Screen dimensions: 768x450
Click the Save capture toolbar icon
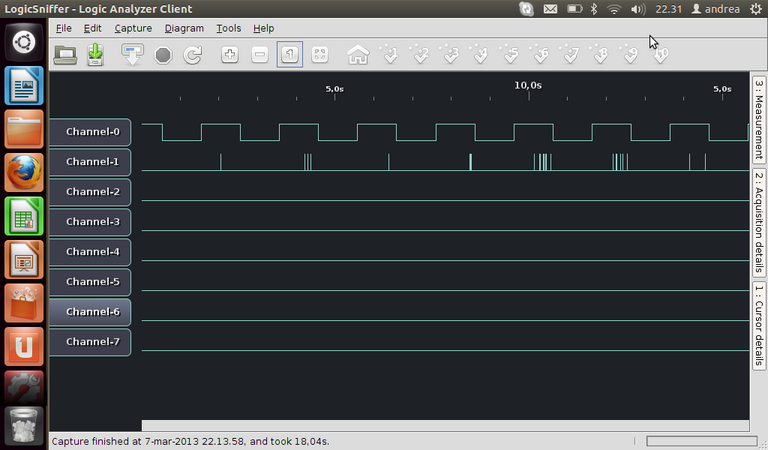click(96, 54)
